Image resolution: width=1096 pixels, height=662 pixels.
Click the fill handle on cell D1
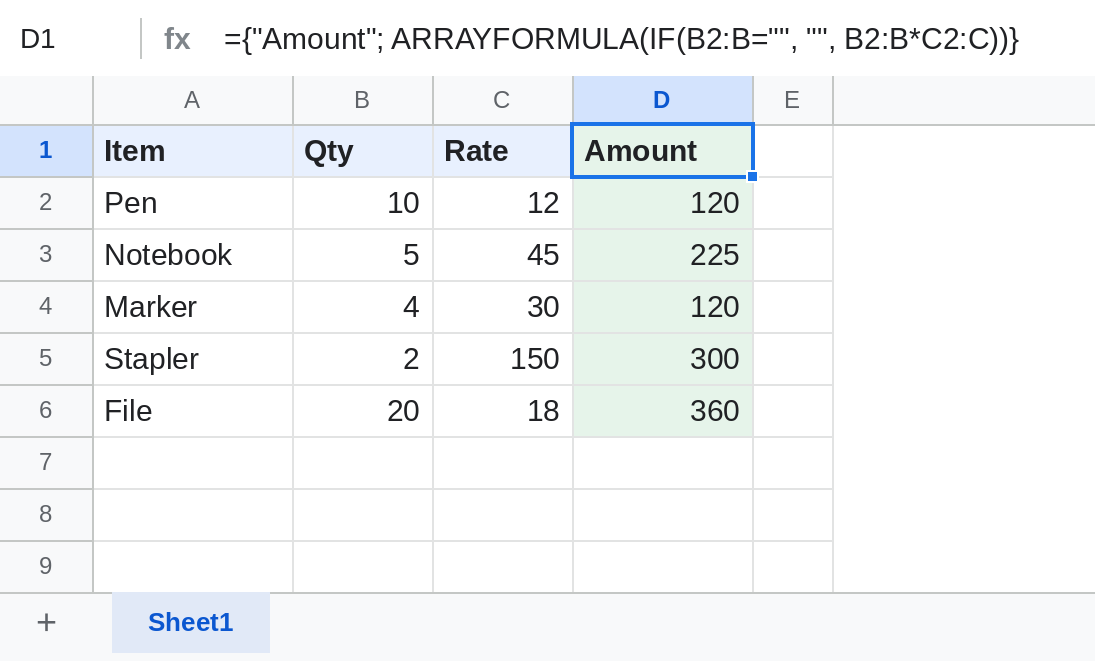pos(752,176)
